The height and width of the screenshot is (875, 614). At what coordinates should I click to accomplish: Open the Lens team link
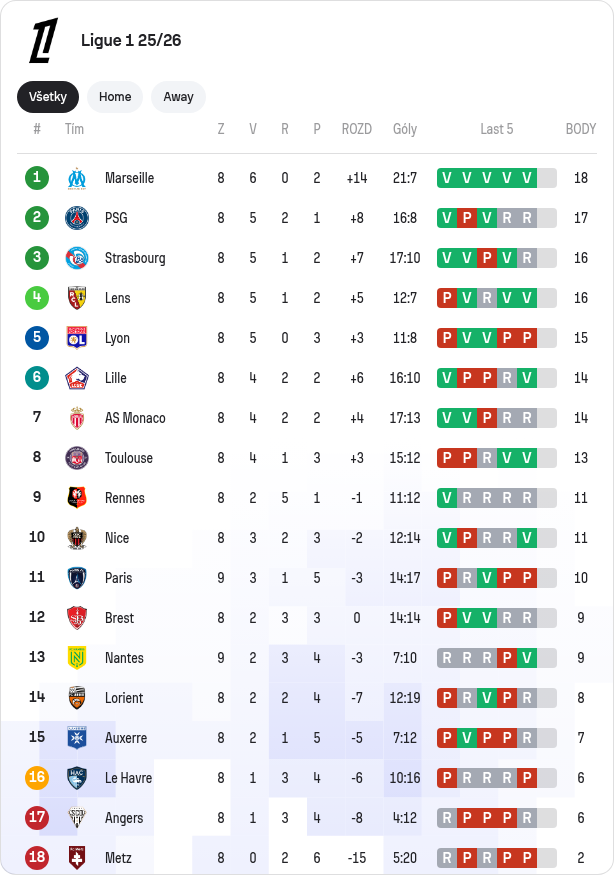117,298
